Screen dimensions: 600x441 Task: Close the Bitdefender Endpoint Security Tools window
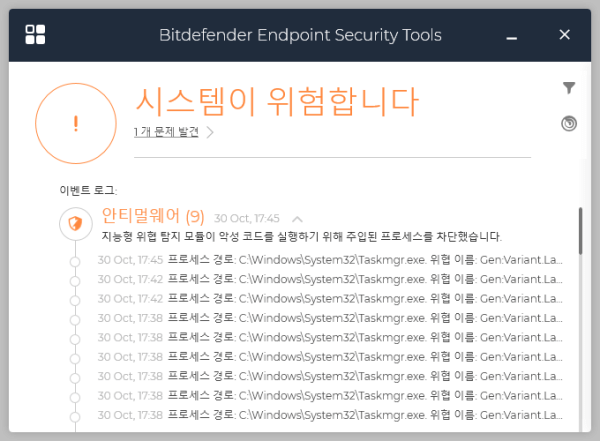coord(564,35)
